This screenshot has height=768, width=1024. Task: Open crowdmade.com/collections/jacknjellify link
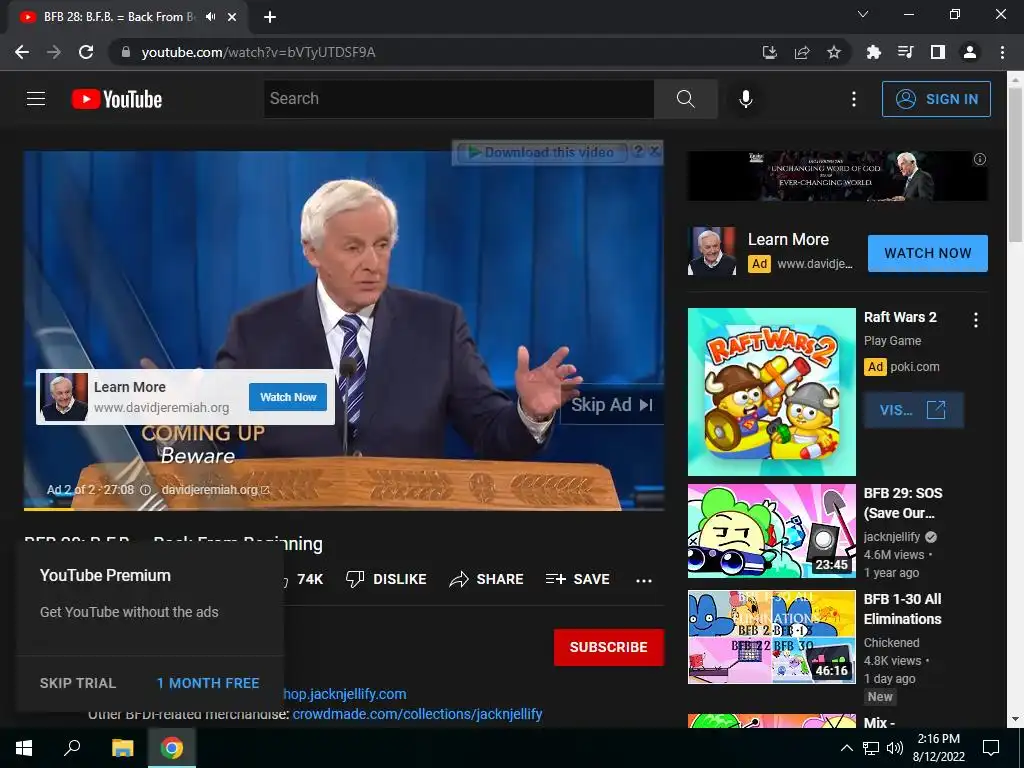417,714
